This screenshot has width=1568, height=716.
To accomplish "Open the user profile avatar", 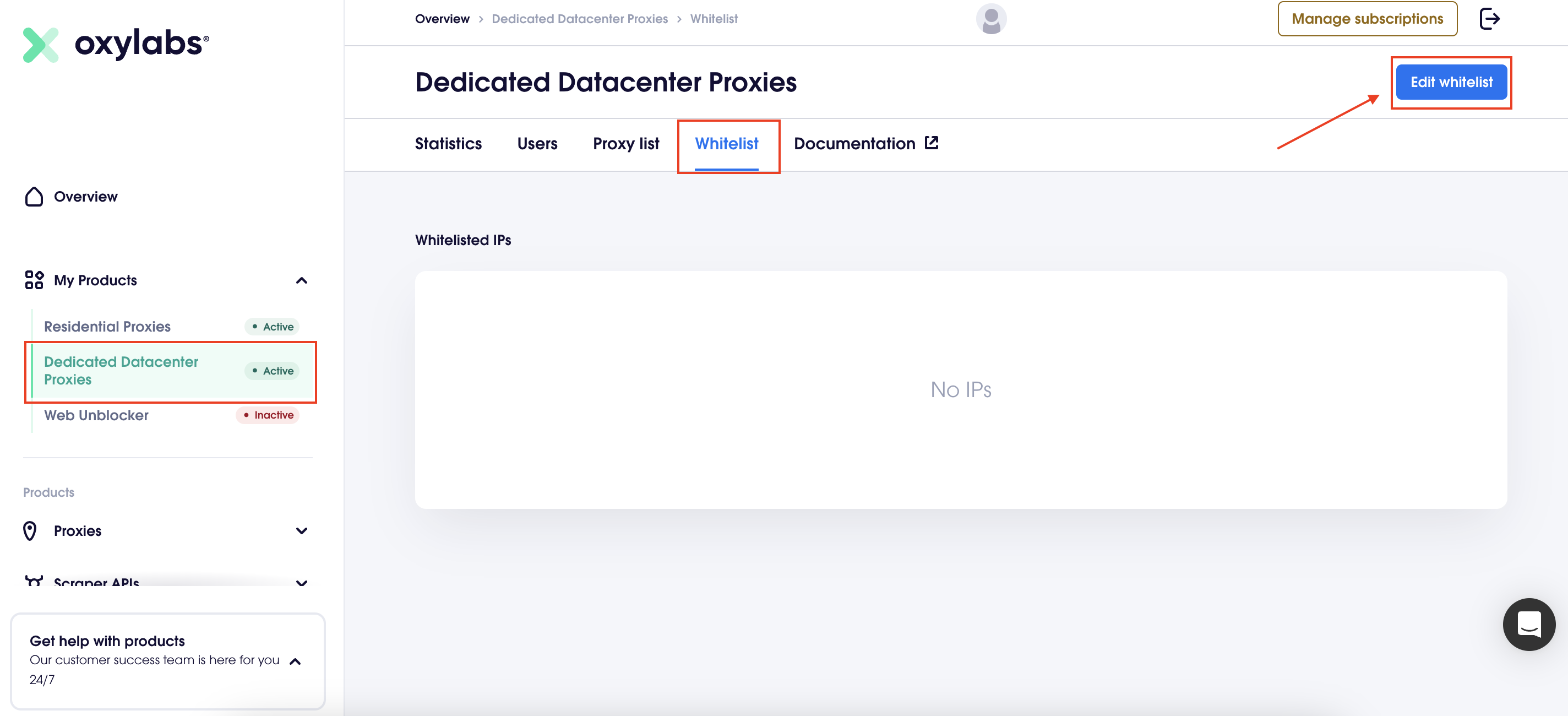I will tap(990, 19).
